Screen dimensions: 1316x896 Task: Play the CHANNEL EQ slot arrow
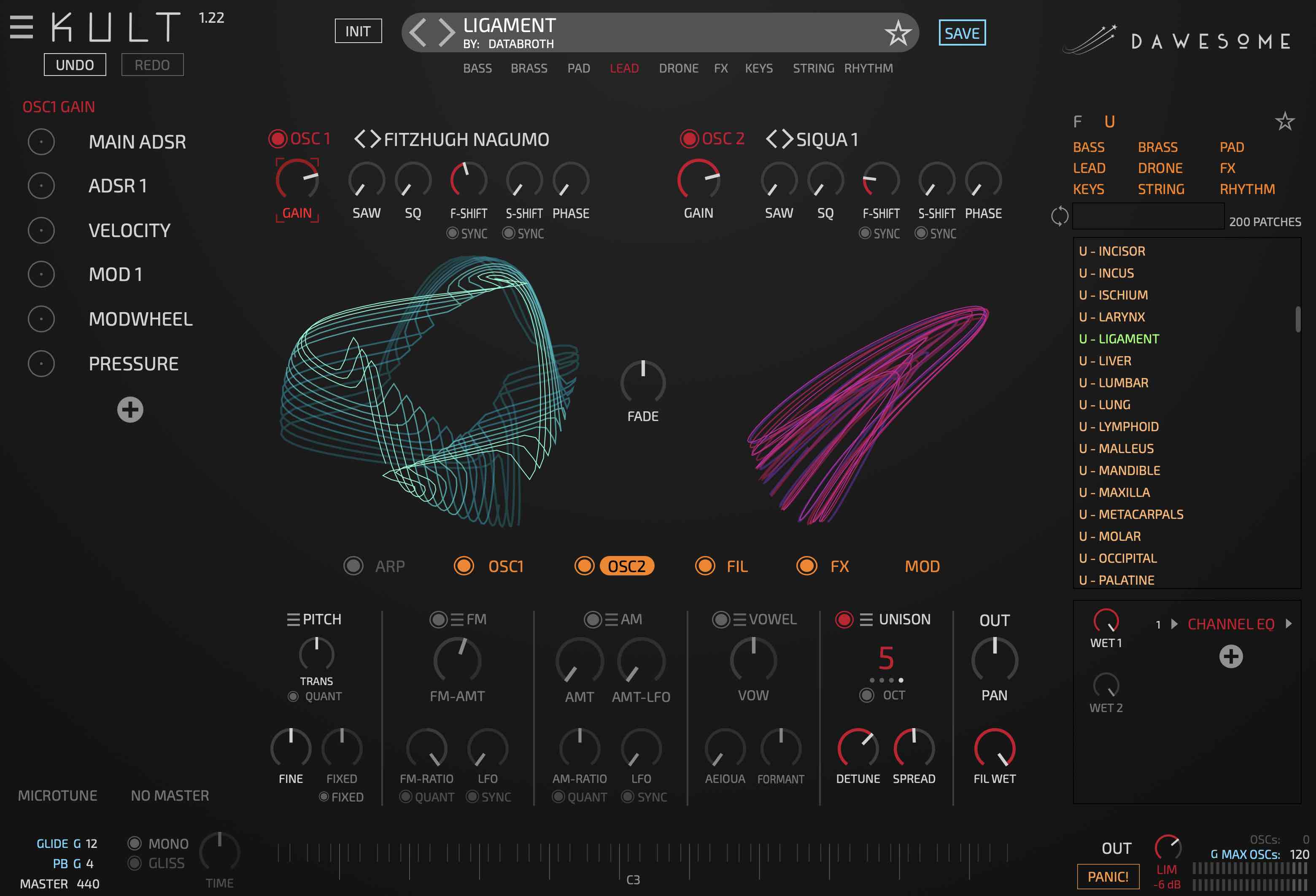pos(1174,624)
